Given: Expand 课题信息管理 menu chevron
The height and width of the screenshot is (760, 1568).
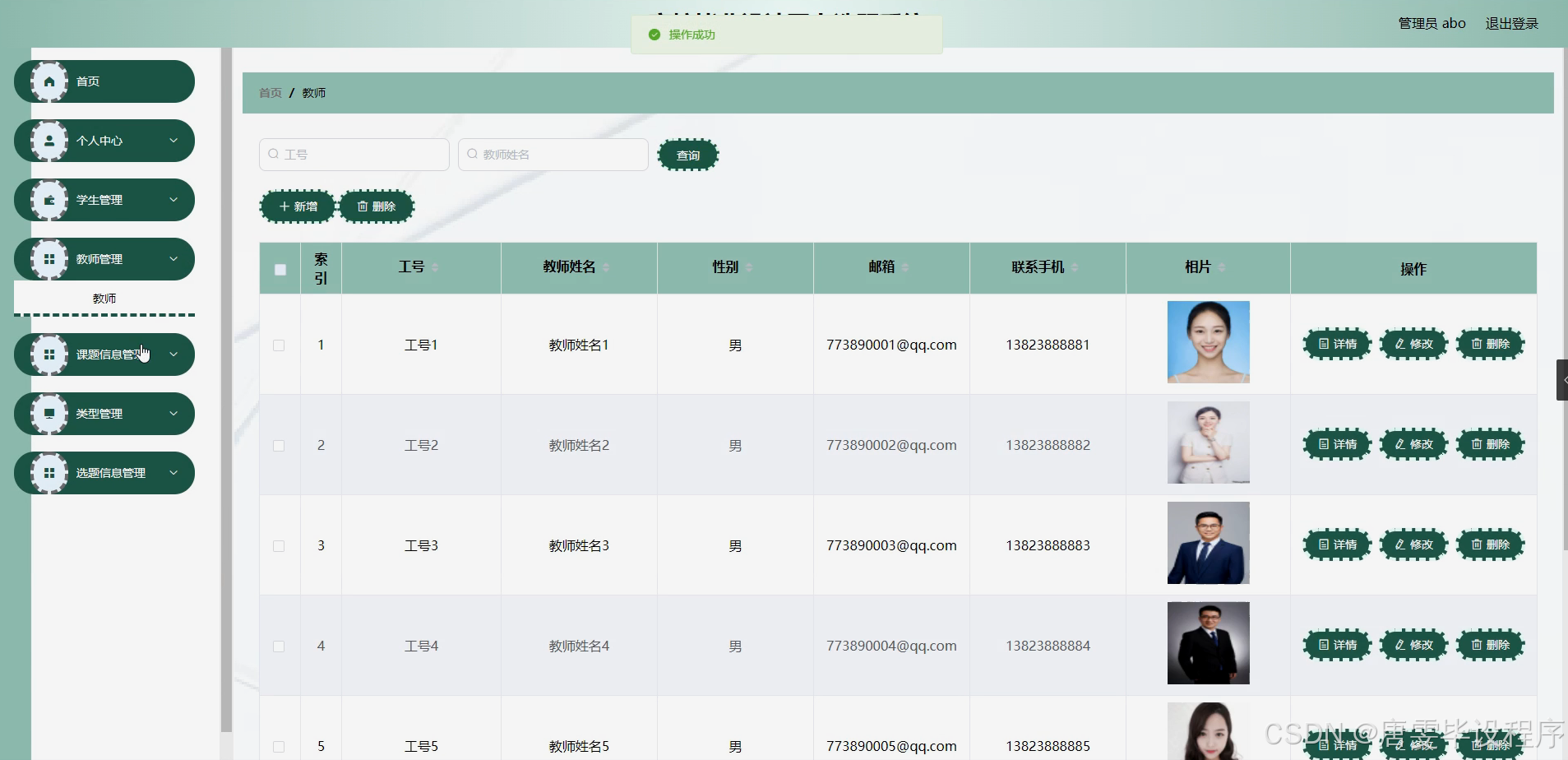Looking at the screenshot, I should pyautogui.click(x=173, y=355).
